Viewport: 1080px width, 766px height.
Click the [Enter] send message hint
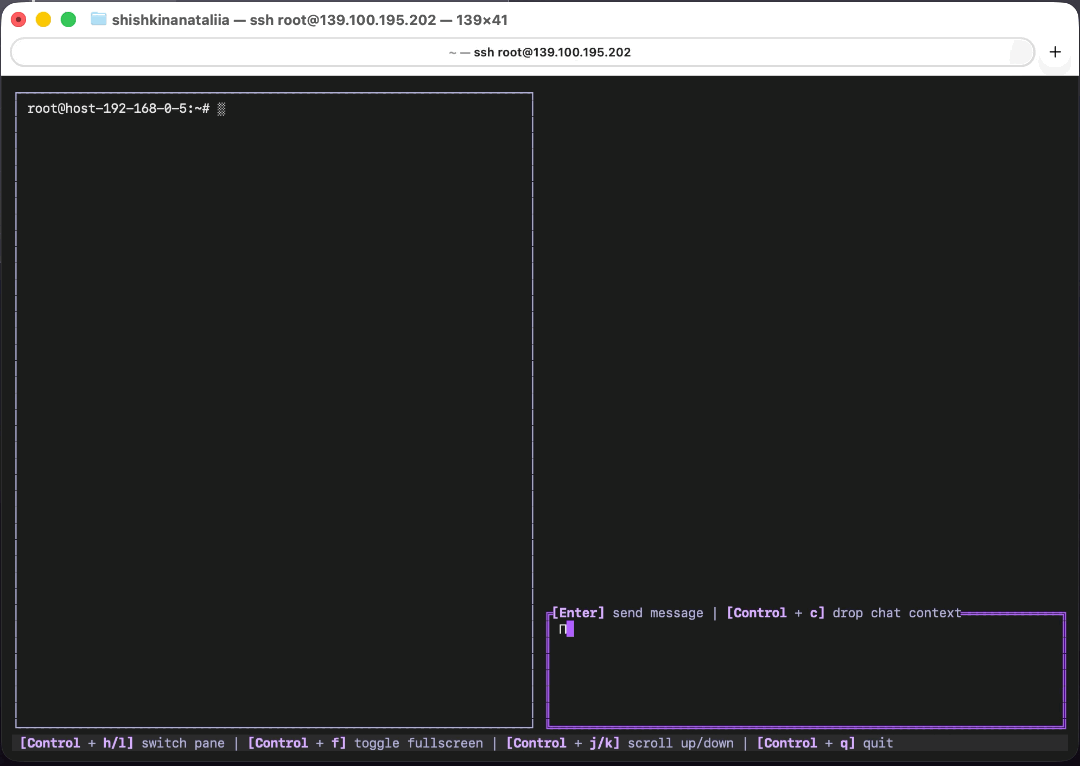click(627, 613)
